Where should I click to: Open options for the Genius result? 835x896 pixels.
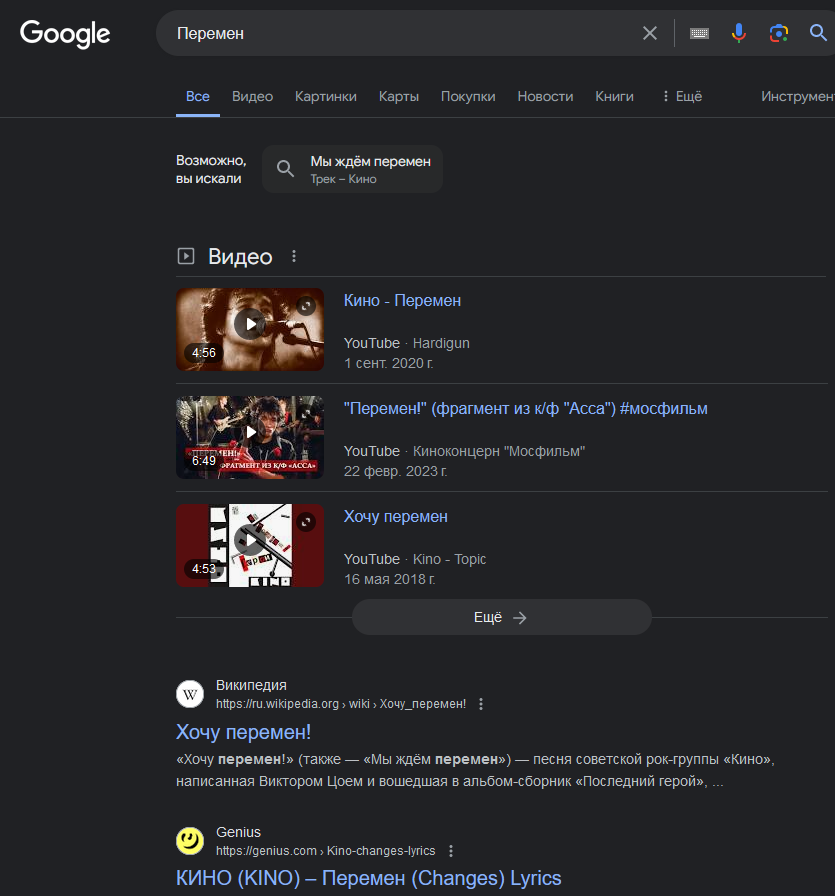click(x=451, y=851)
